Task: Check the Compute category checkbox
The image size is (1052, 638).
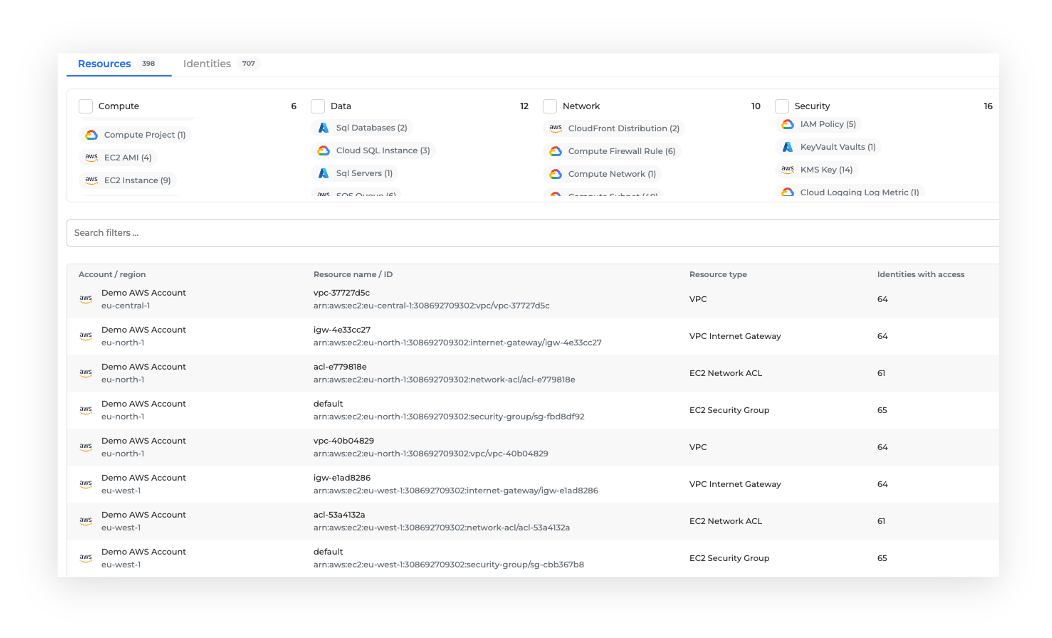Action: point(86,106)
